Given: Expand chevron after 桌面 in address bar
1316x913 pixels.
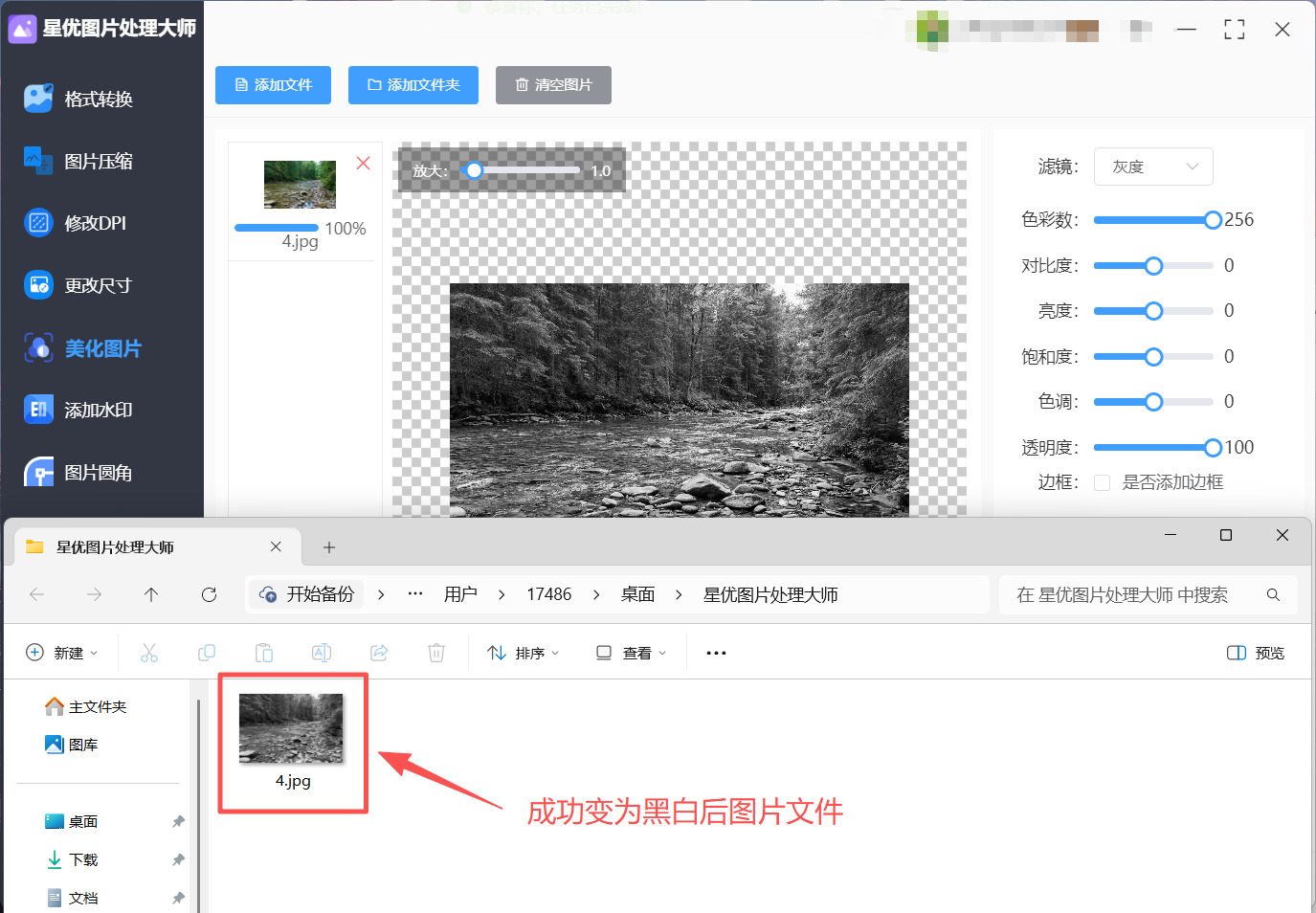Looking at the screenshot, I should click(679, 594).
